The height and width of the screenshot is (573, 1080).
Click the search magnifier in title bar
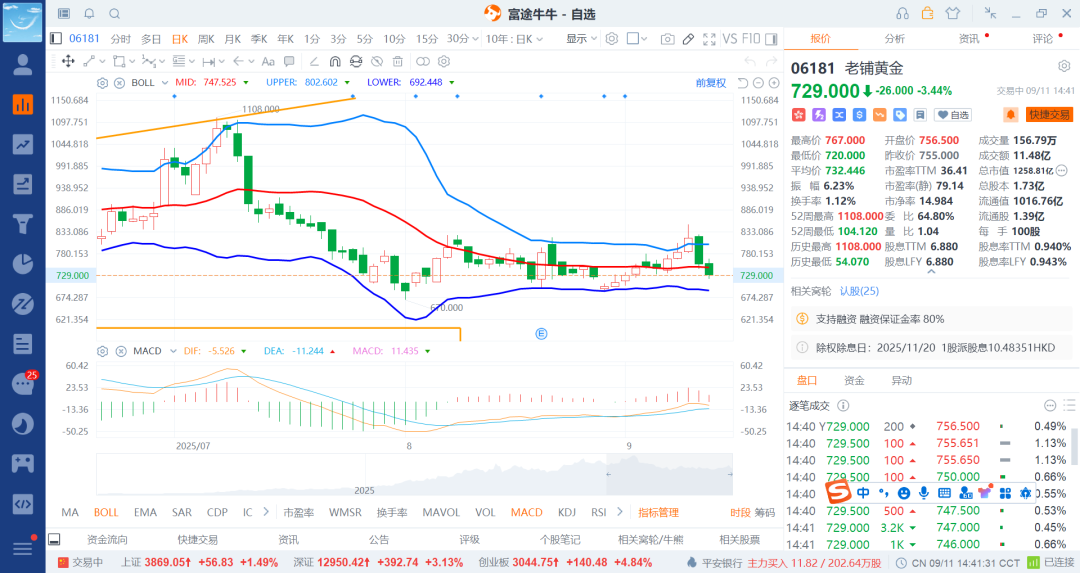(115, 14)
